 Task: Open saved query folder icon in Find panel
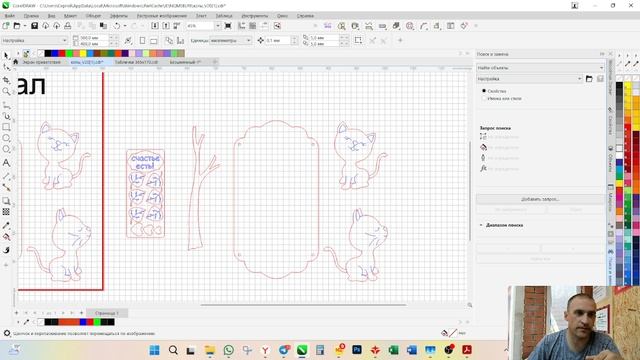pos(589,79)
